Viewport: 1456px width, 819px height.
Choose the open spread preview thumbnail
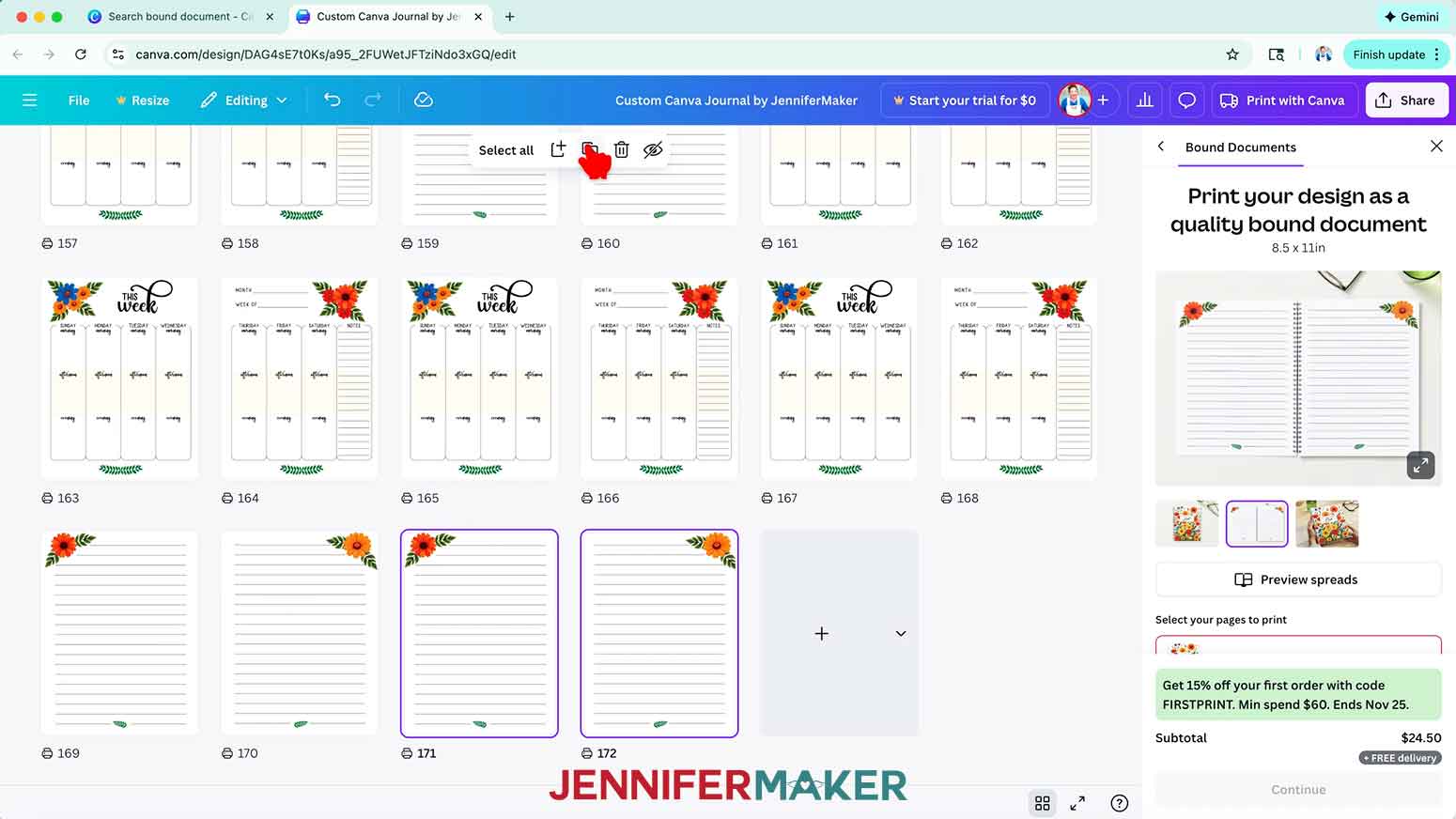pos(1257,523)
